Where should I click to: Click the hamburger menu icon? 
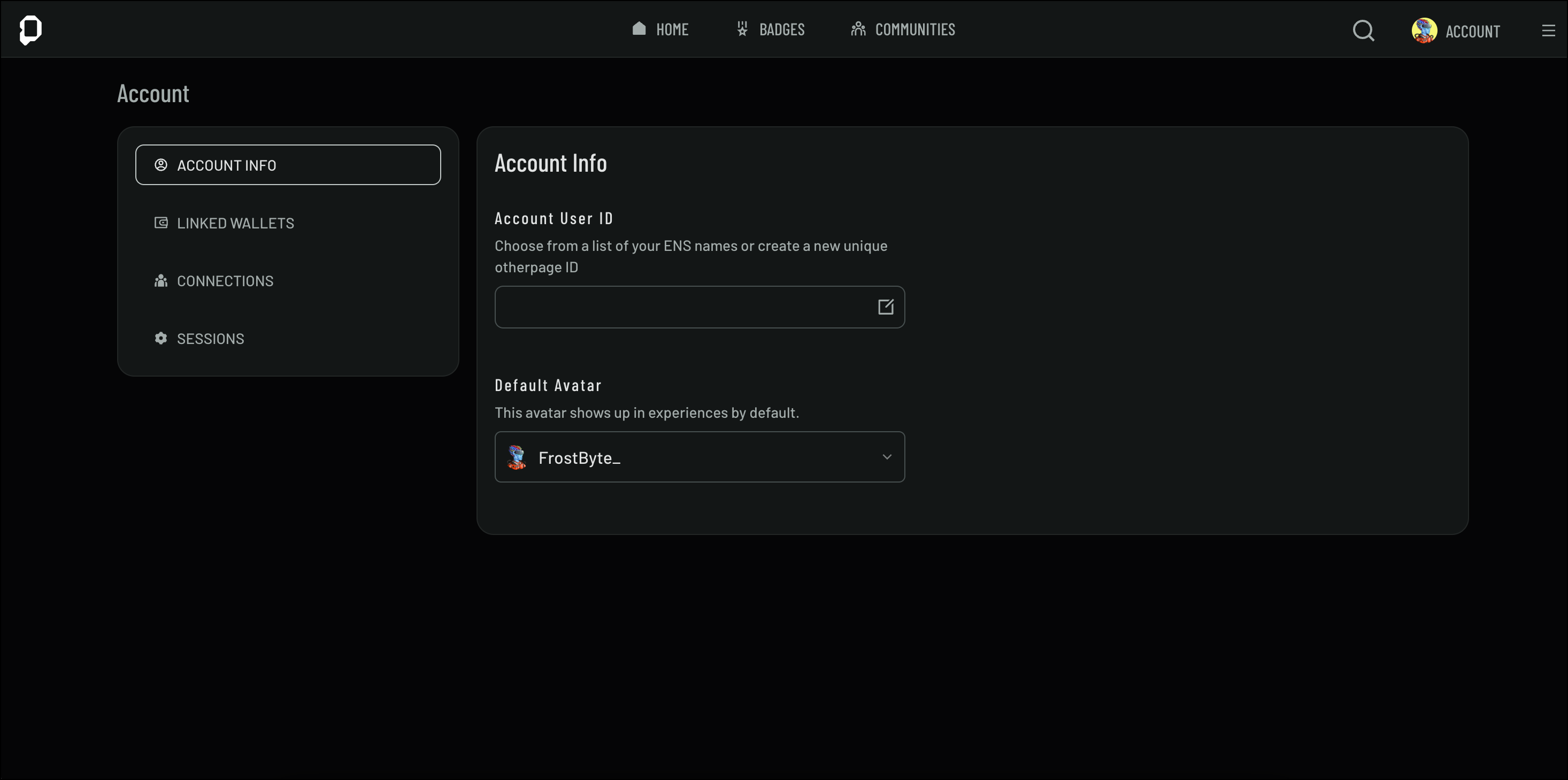pos(1548,30)
